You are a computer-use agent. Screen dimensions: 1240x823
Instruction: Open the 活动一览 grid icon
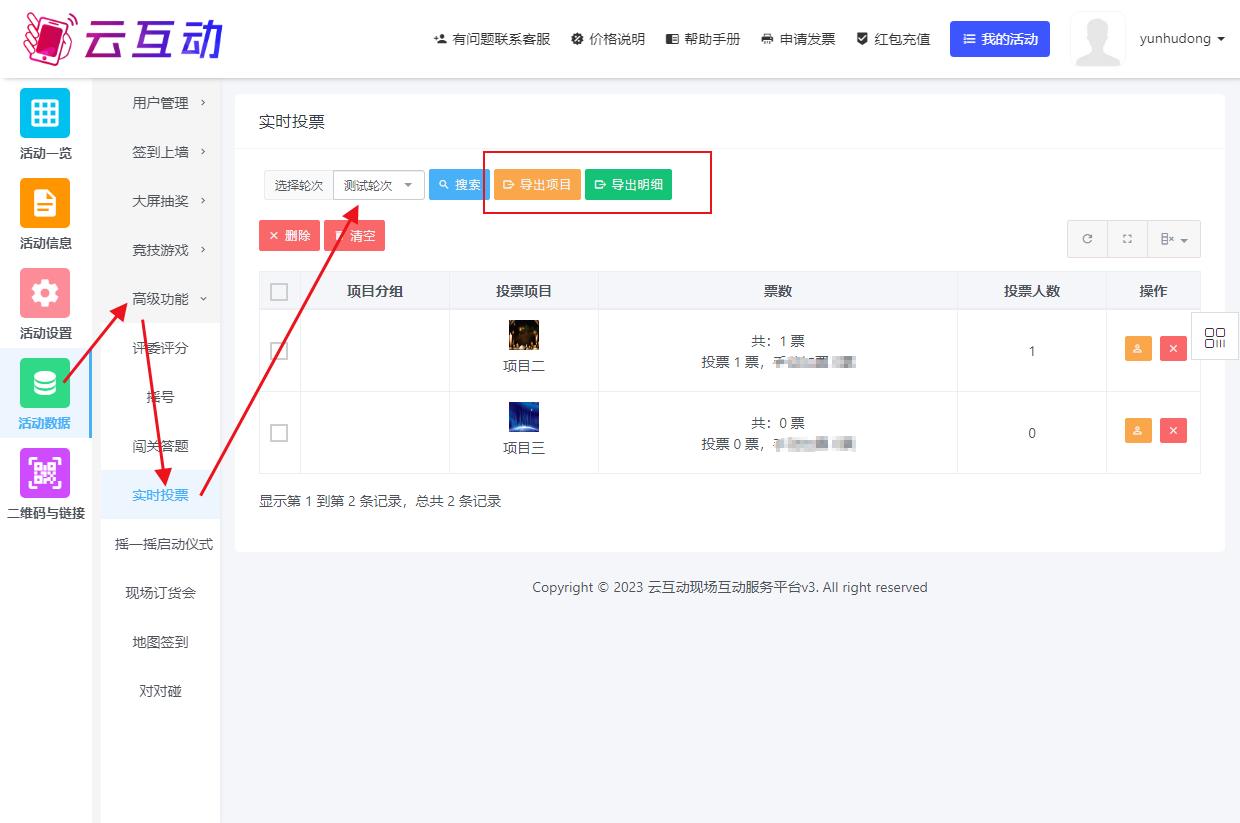(45, 113)
